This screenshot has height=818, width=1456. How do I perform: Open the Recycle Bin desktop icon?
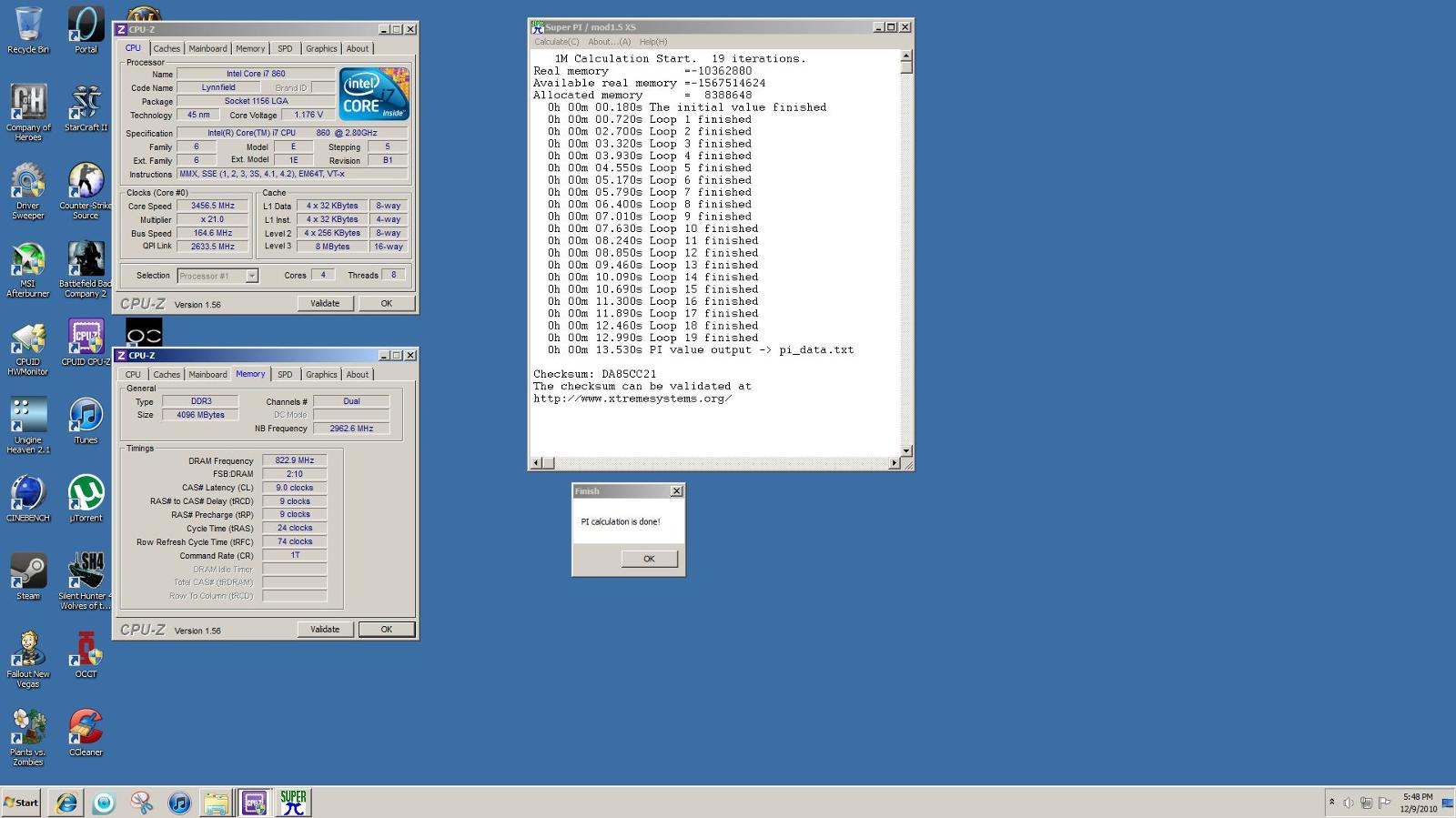(28, 30)
